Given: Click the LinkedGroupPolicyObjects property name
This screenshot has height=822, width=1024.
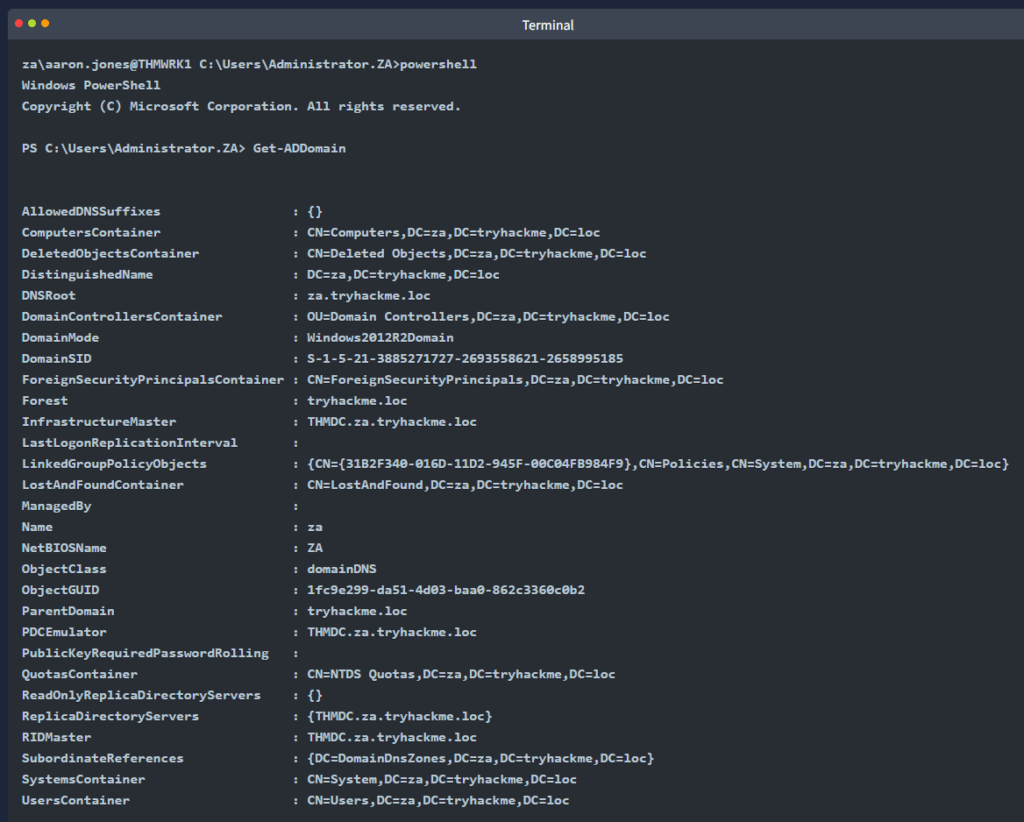Looking at the screenshot, I should coord(114,464).
